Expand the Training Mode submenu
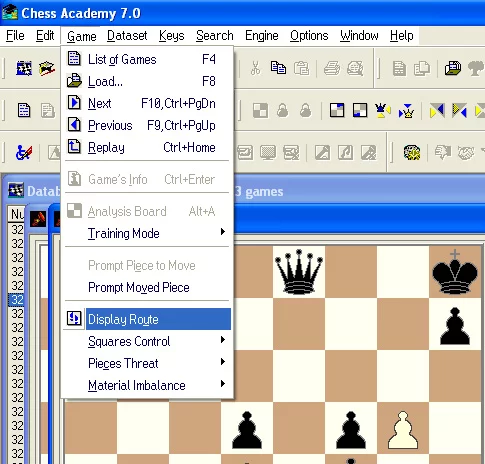This screenshot has width=485, height=464. coord(147,233)
